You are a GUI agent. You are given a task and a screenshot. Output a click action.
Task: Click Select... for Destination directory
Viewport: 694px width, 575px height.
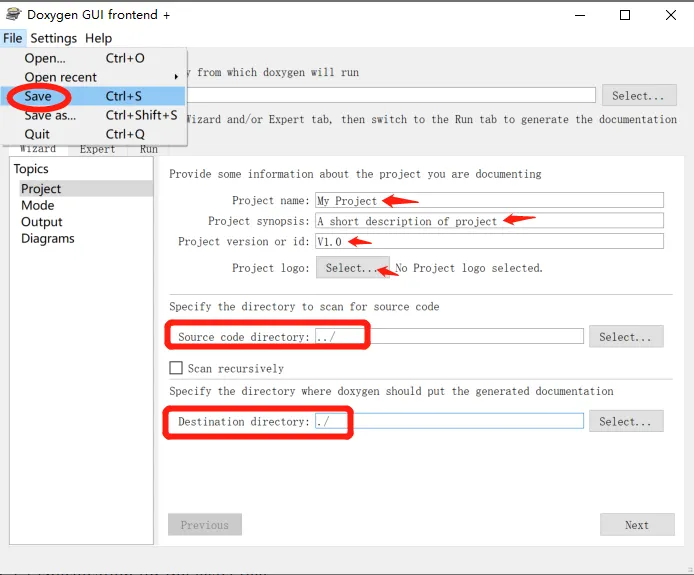coord(626,421)
